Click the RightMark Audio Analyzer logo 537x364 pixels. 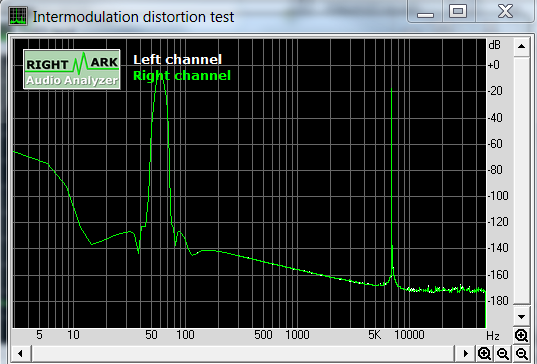coord(72,69)
